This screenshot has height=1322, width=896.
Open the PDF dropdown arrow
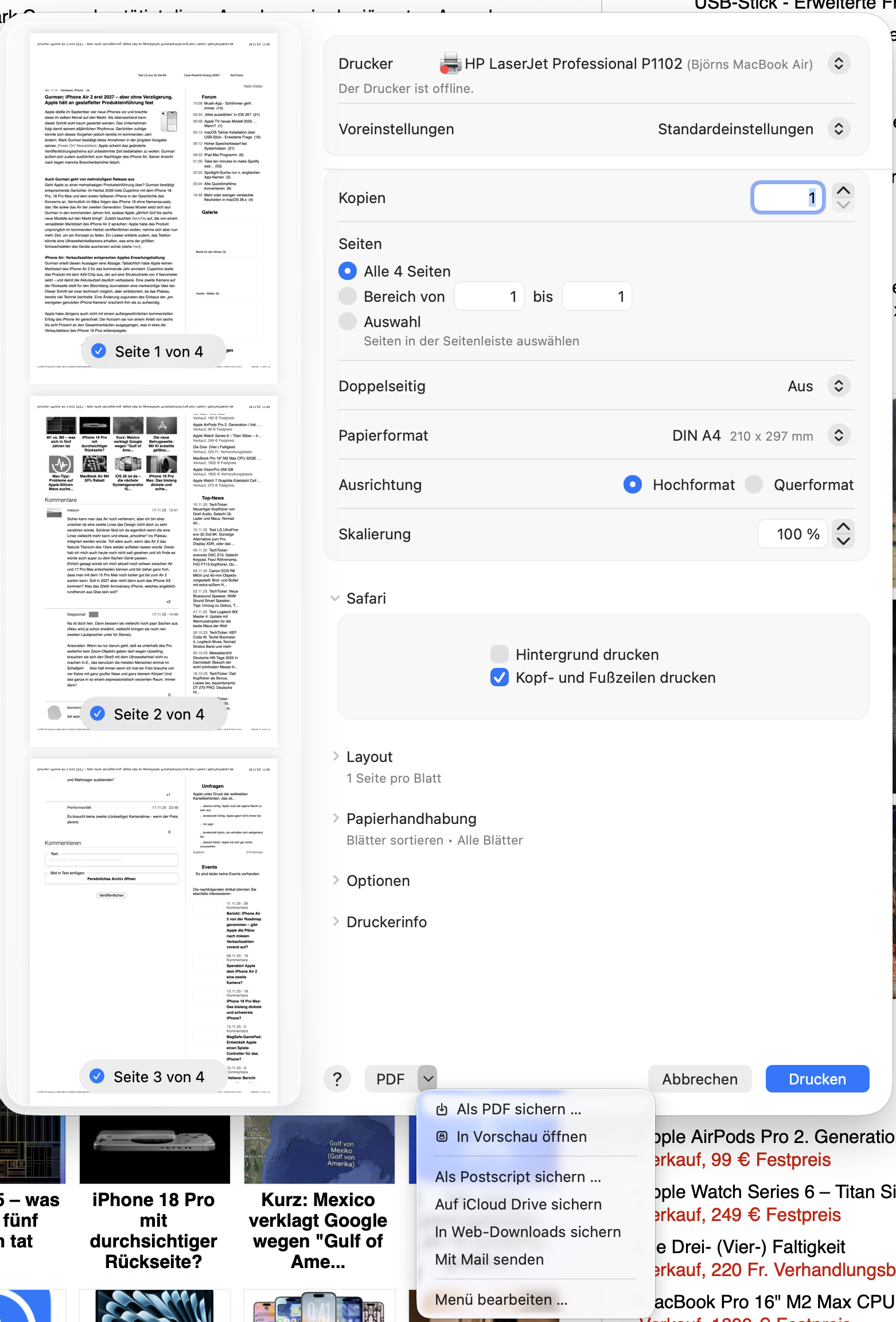[427, 1079]
